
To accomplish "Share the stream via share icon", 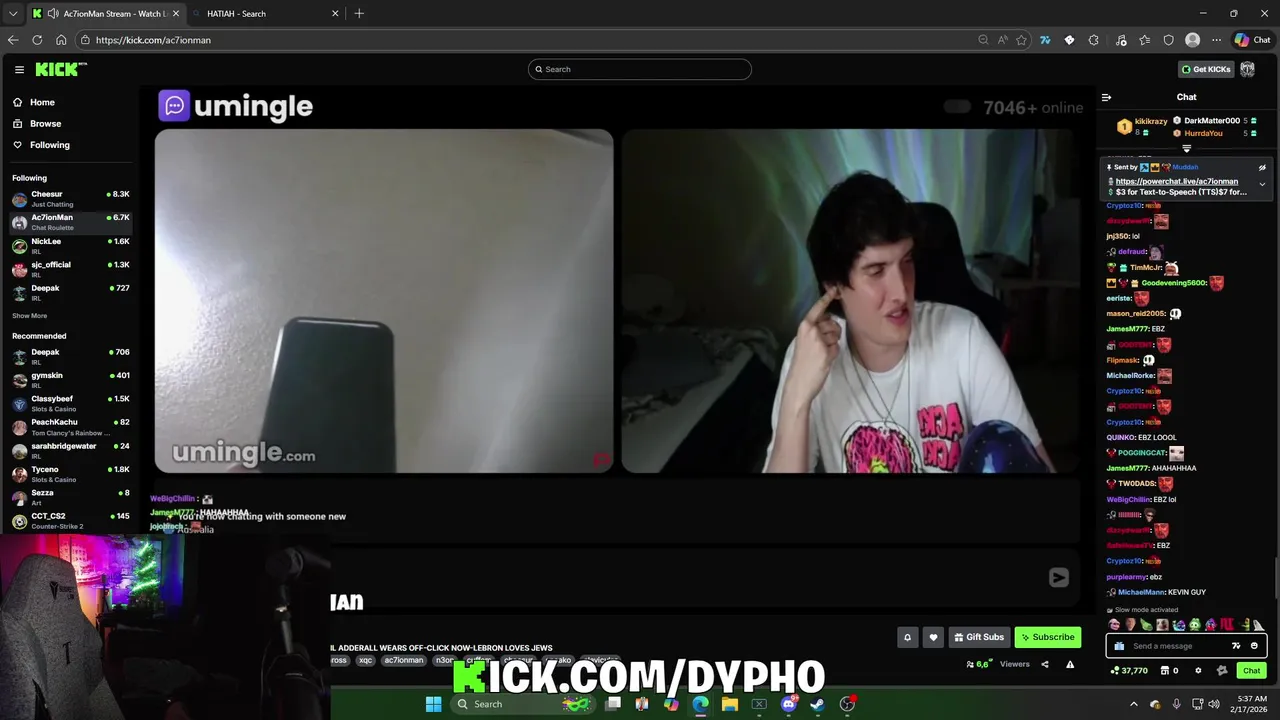I will 1045,664.
